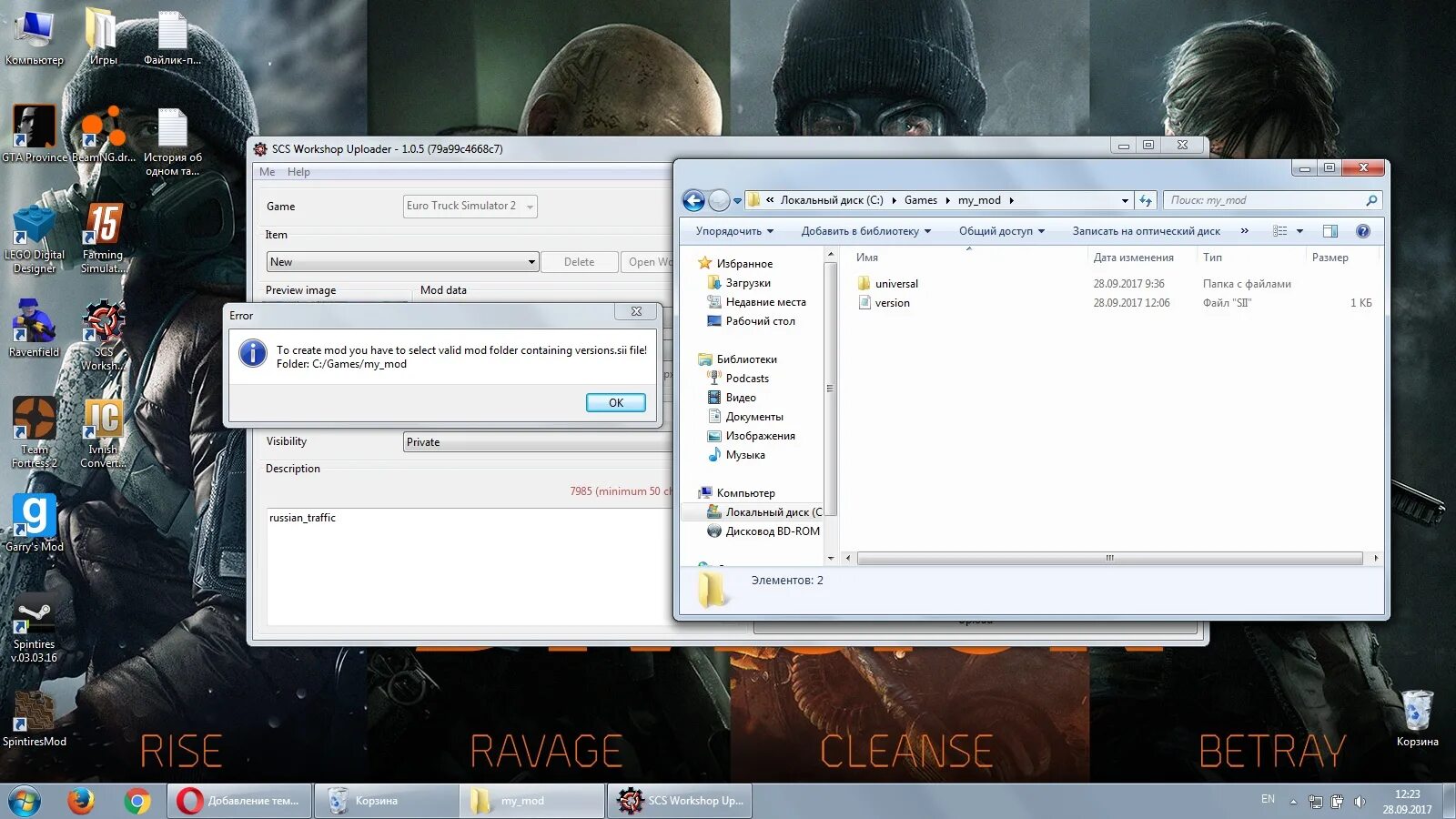Click the Delete button in the Uploader
Screen dimensions: 1456x819
coord(579,262)
